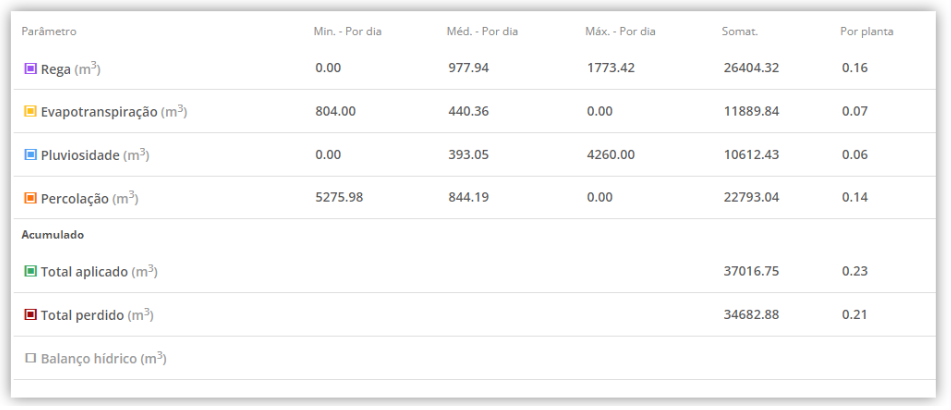
Task: Enable the Balanço hídrico checkbox
Action: 30,358
